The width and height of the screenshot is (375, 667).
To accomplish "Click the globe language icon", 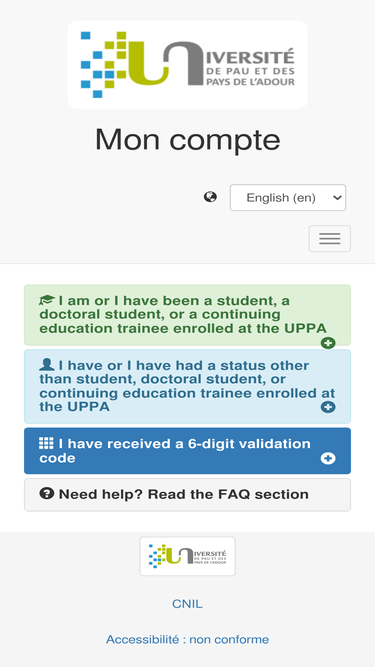I will point(210,197).
